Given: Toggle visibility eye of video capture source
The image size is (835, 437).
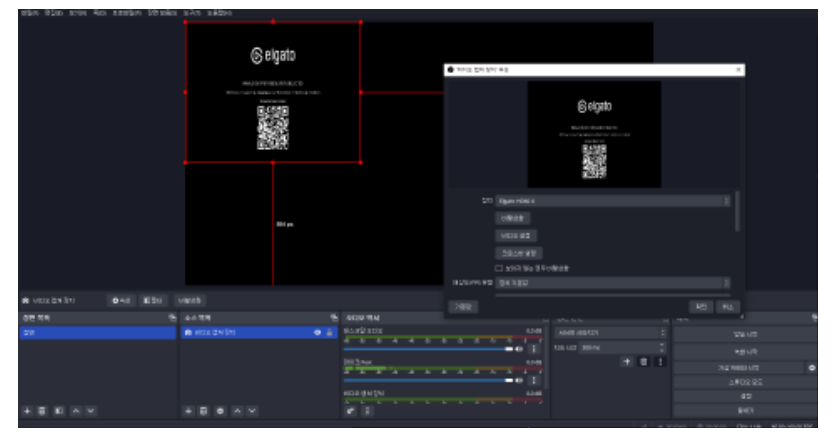Looking at the screenshot, I should point(317,333).
